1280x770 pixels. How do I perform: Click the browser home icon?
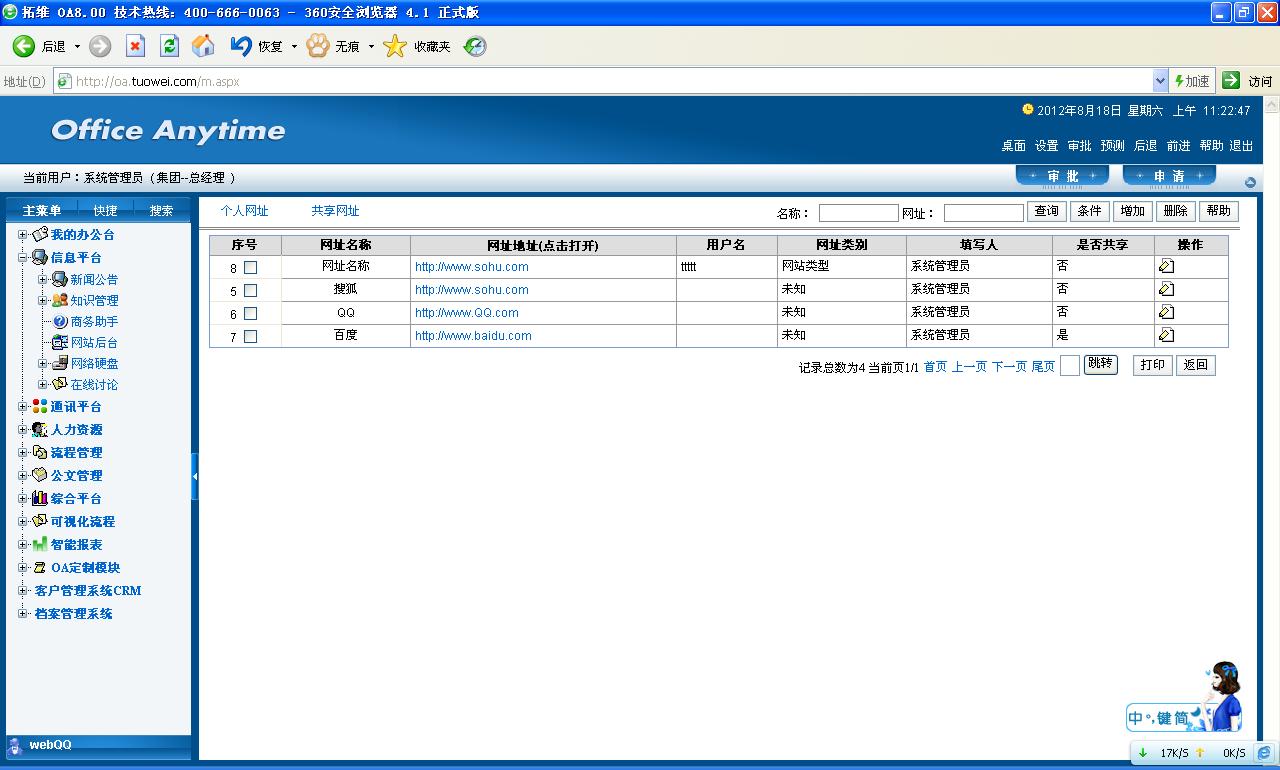[x=203, y=46]
